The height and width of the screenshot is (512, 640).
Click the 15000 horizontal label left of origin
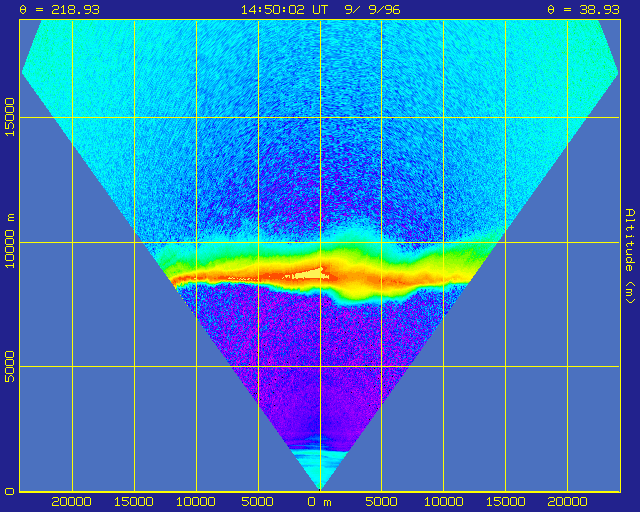pyautogui.click(x=134, y=502)
